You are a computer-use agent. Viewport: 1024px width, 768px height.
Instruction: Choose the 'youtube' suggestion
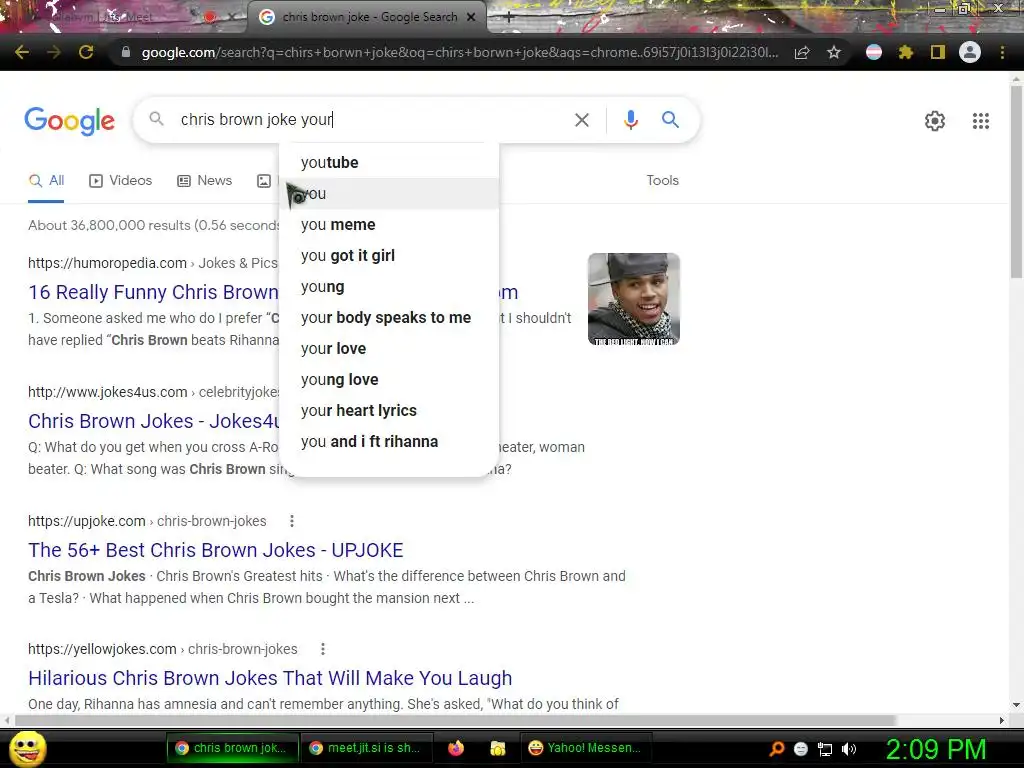389,163
